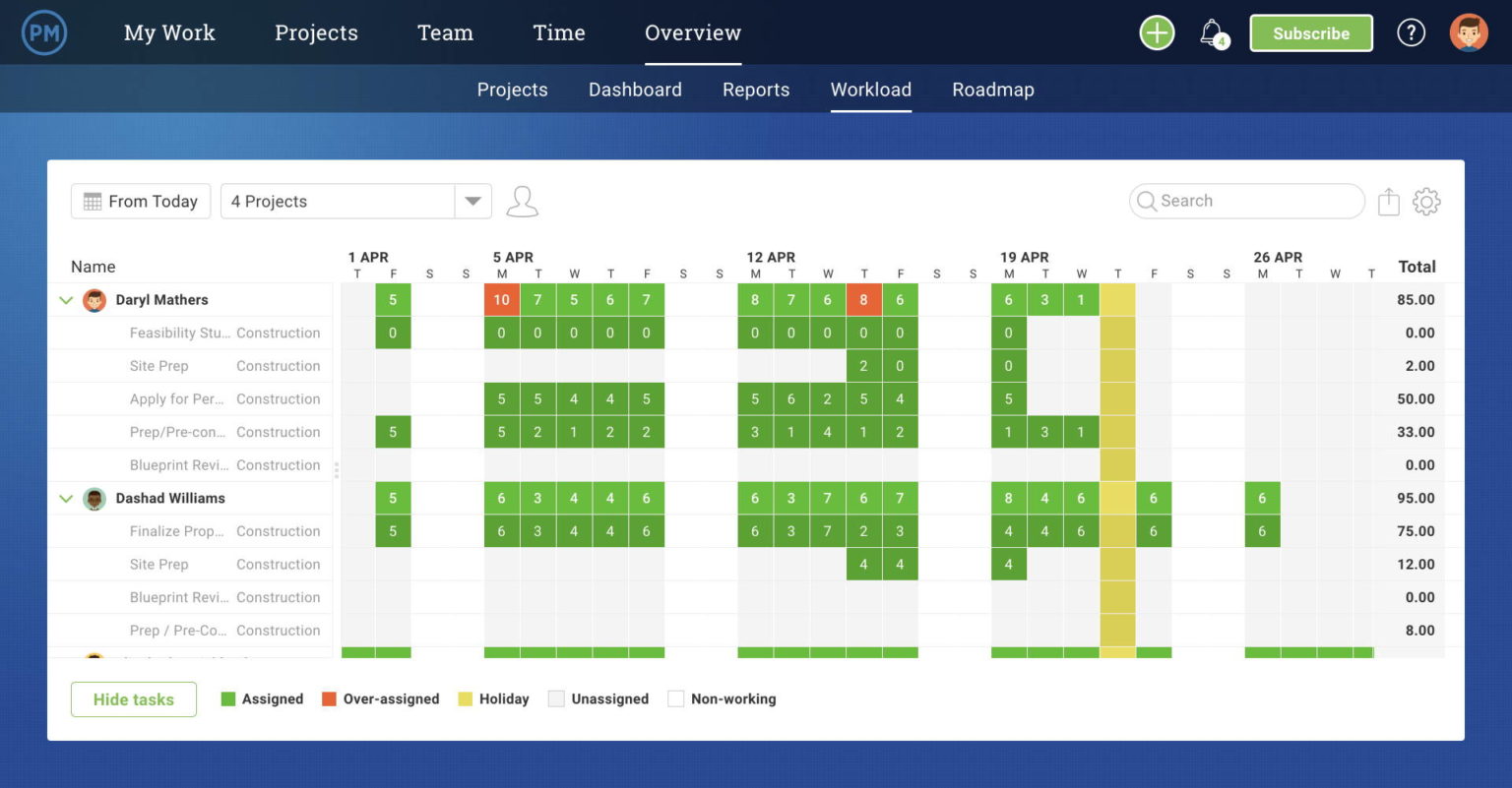Click the green plus add button

coord(1157,32)
